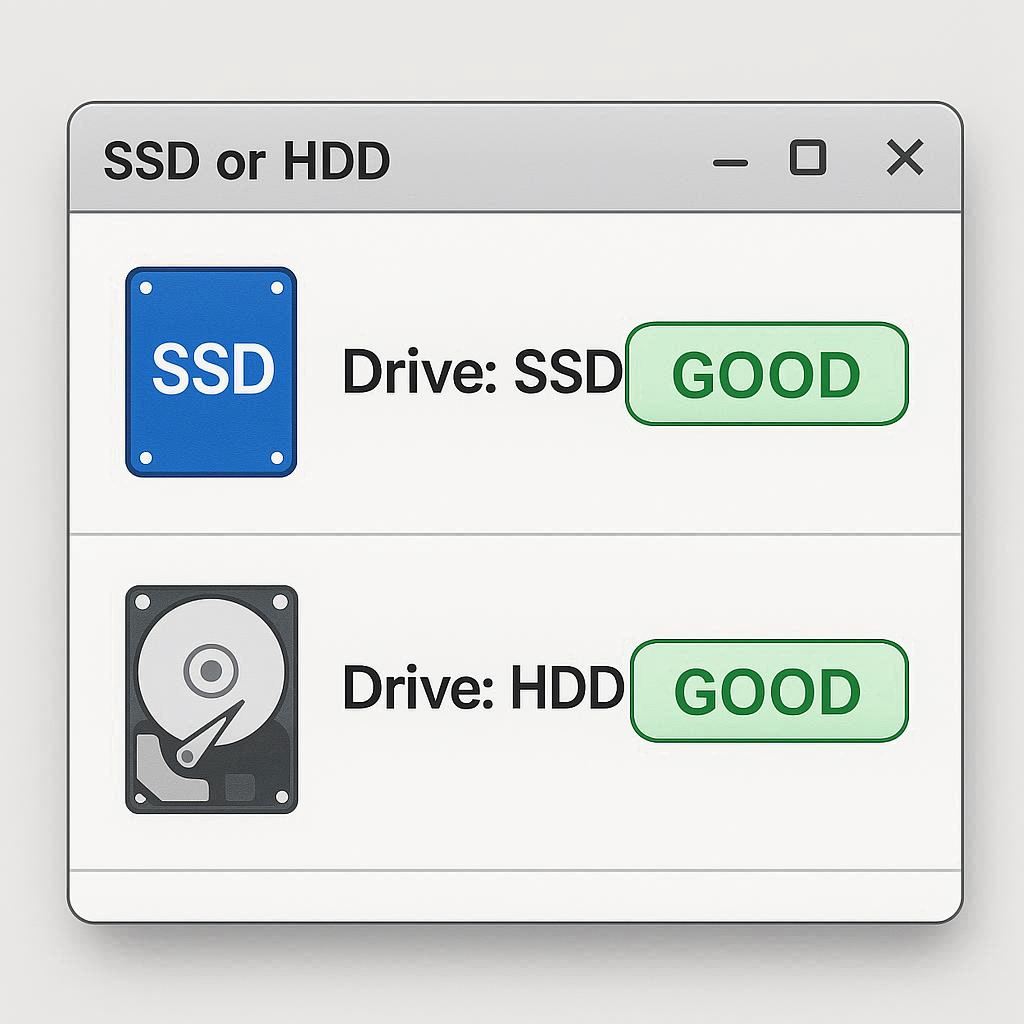Click empty title bar space left of minimize
This screenshot has width=1024, height=1024.
(x=550, y=160)
